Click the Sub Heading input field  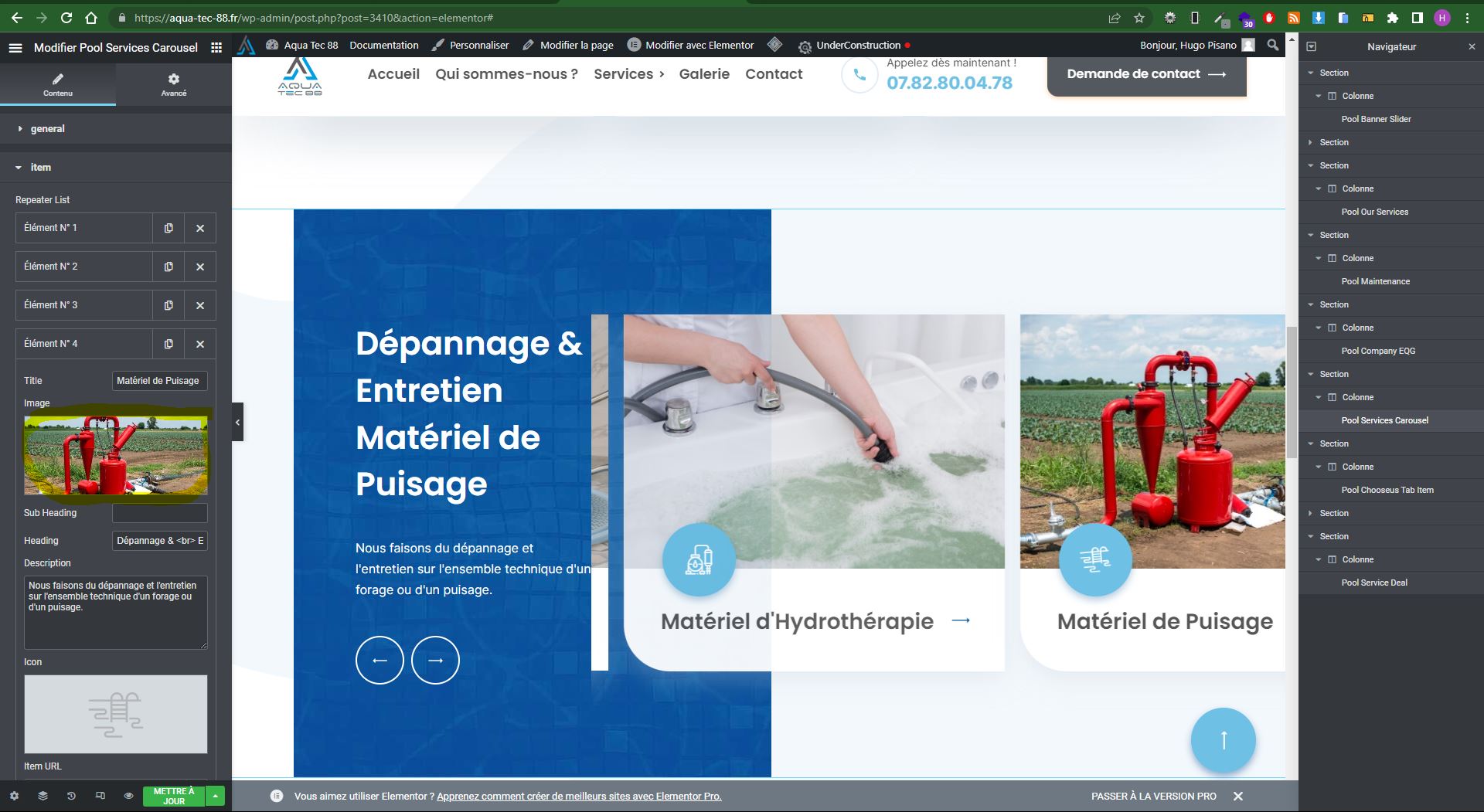[x=159, y=513]
